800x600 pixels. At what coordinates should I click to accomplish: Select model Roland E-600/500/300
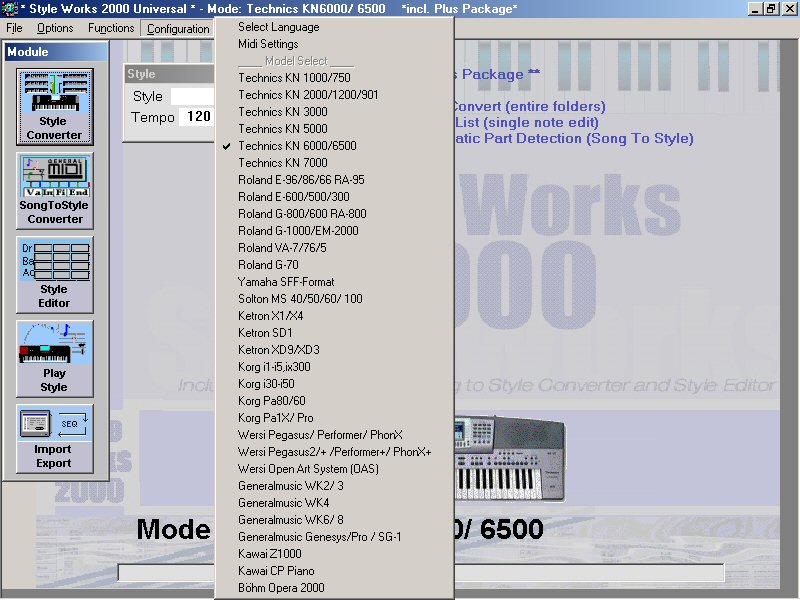pos(334,197)
